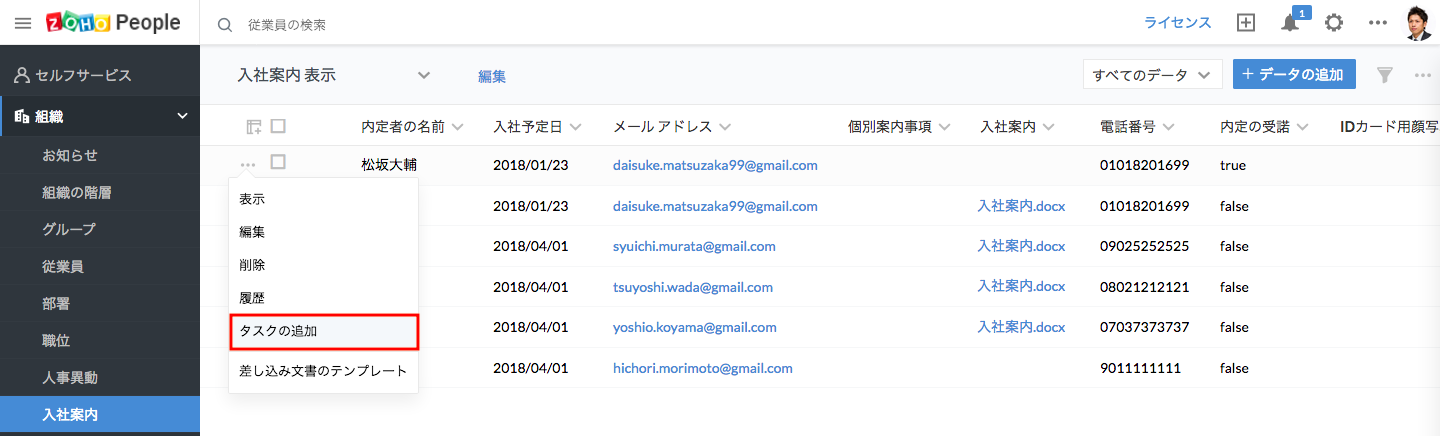
Task: Open the hamburger navigation menu
Action: 22,23
